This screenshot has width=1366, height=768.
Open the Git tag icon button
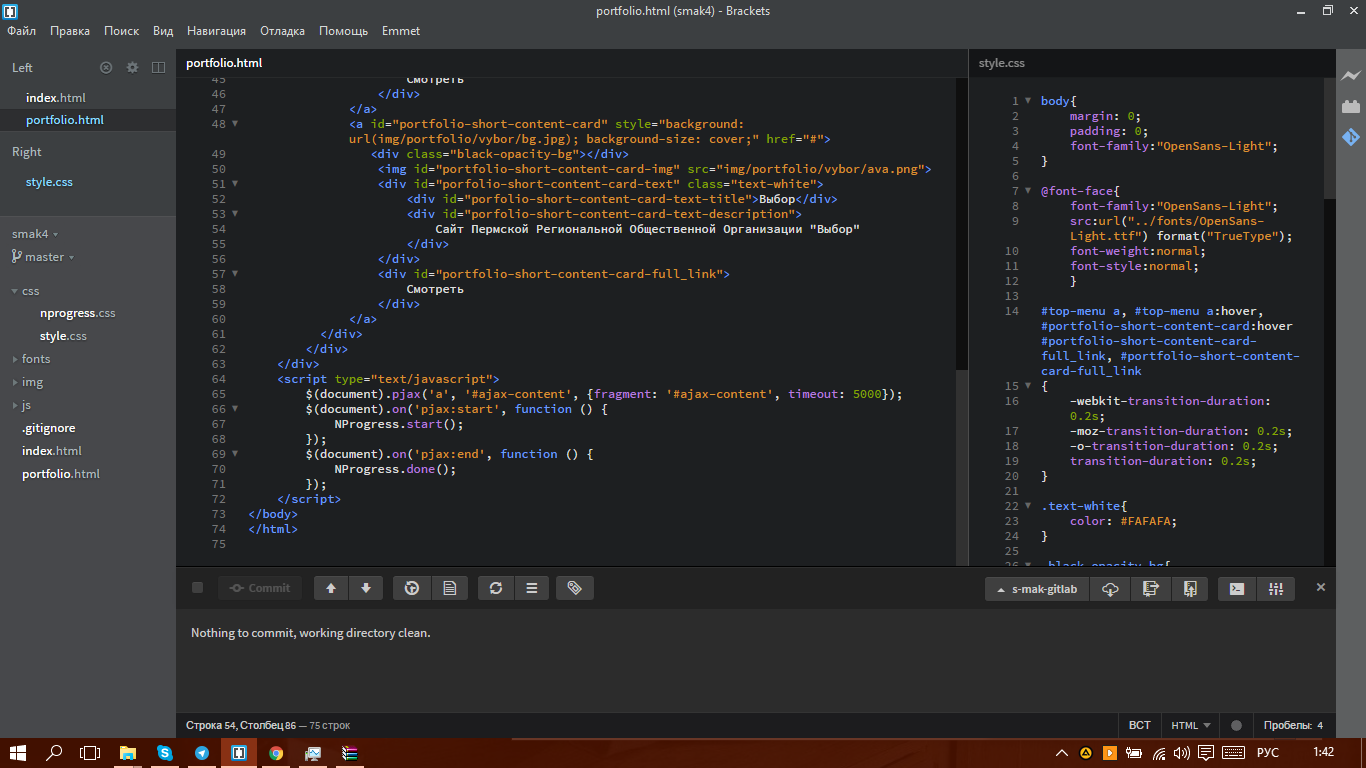click(x=575, y=588)
